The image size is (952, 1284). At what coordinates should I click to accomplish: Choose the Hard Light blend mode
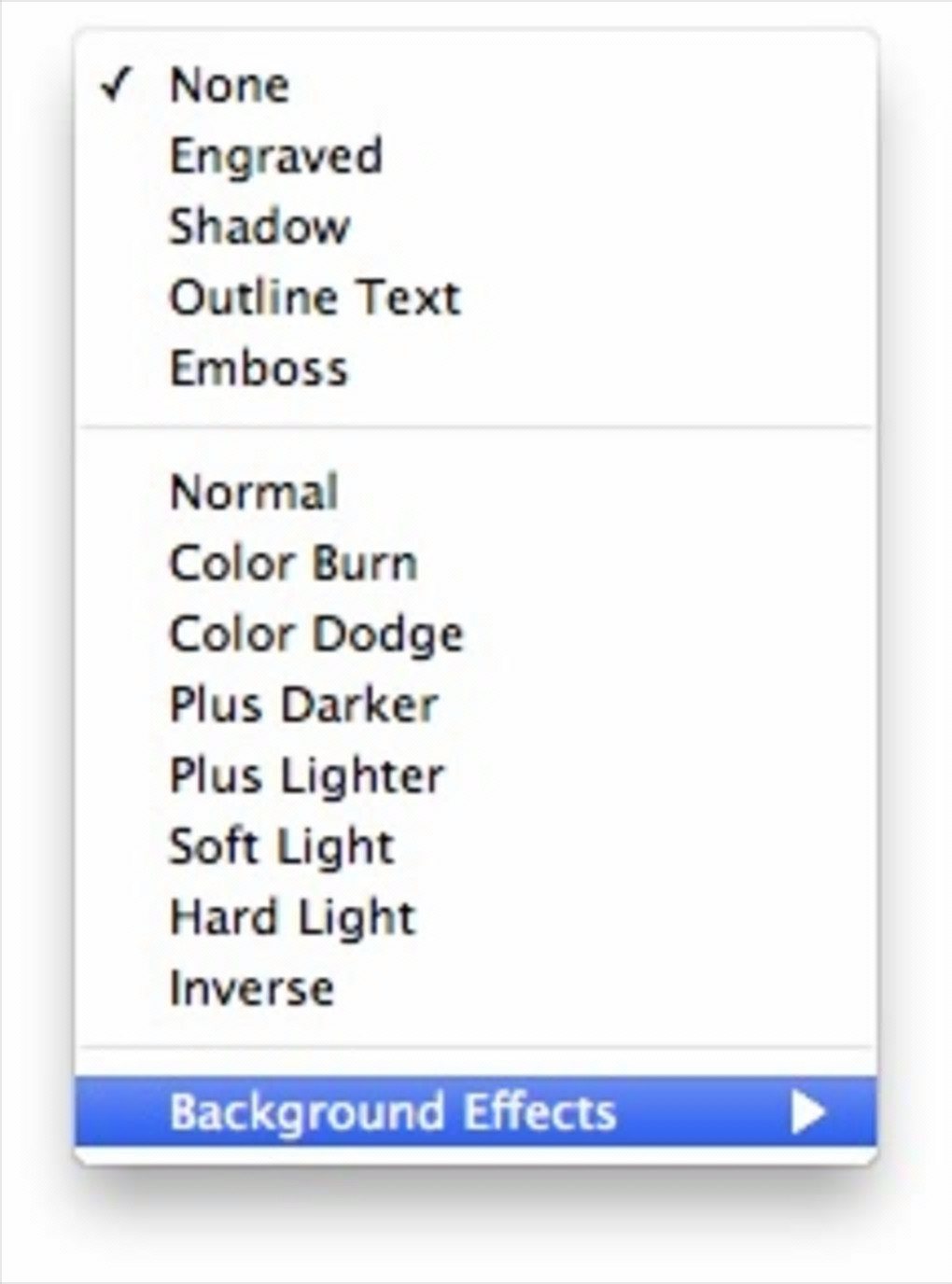point(292,918)
